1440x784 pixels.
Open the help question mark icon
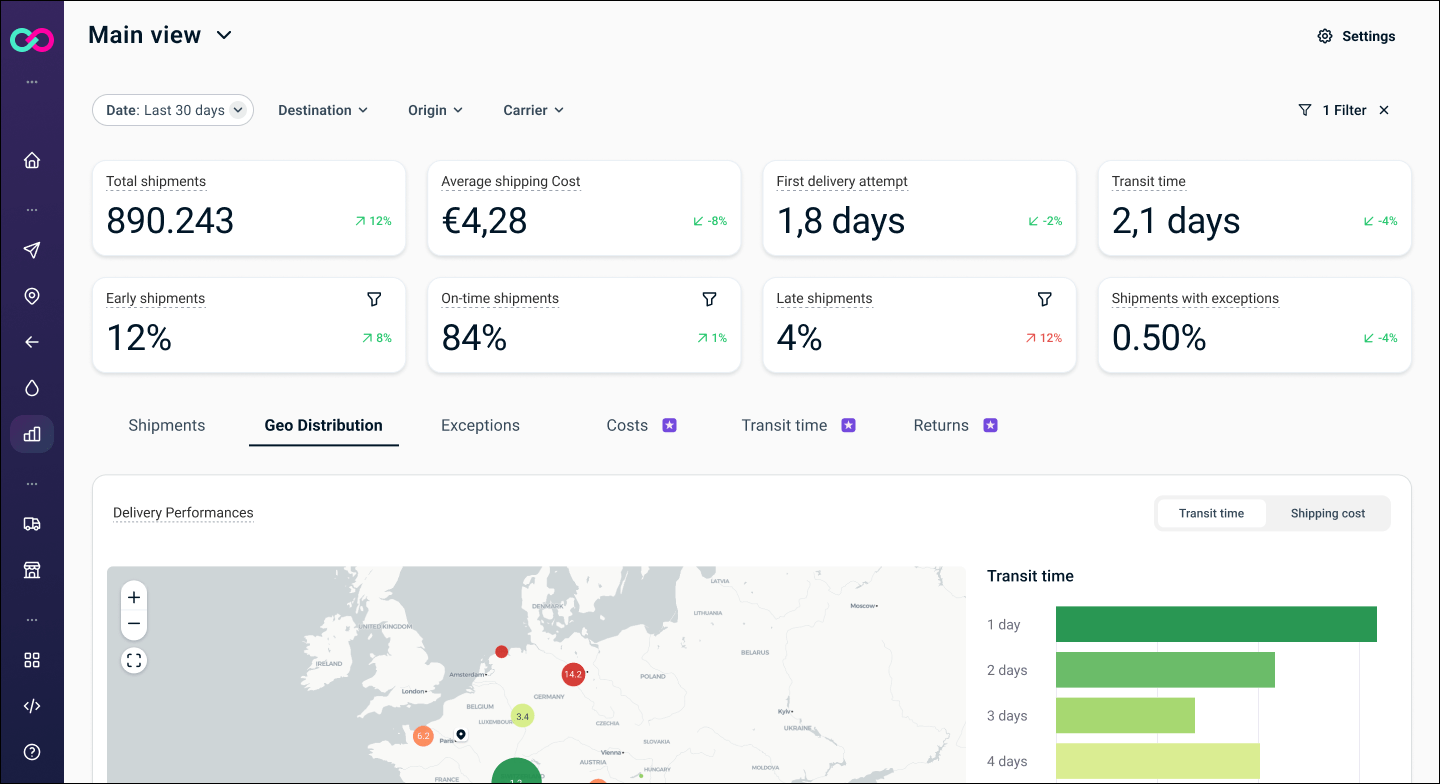[x=31, y=751]
